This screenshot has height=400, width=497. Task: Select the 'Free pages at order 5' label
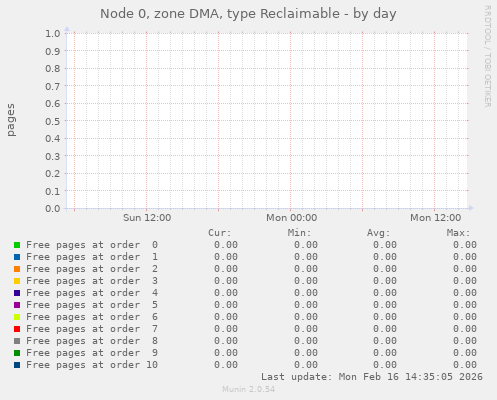pos(92,305)
